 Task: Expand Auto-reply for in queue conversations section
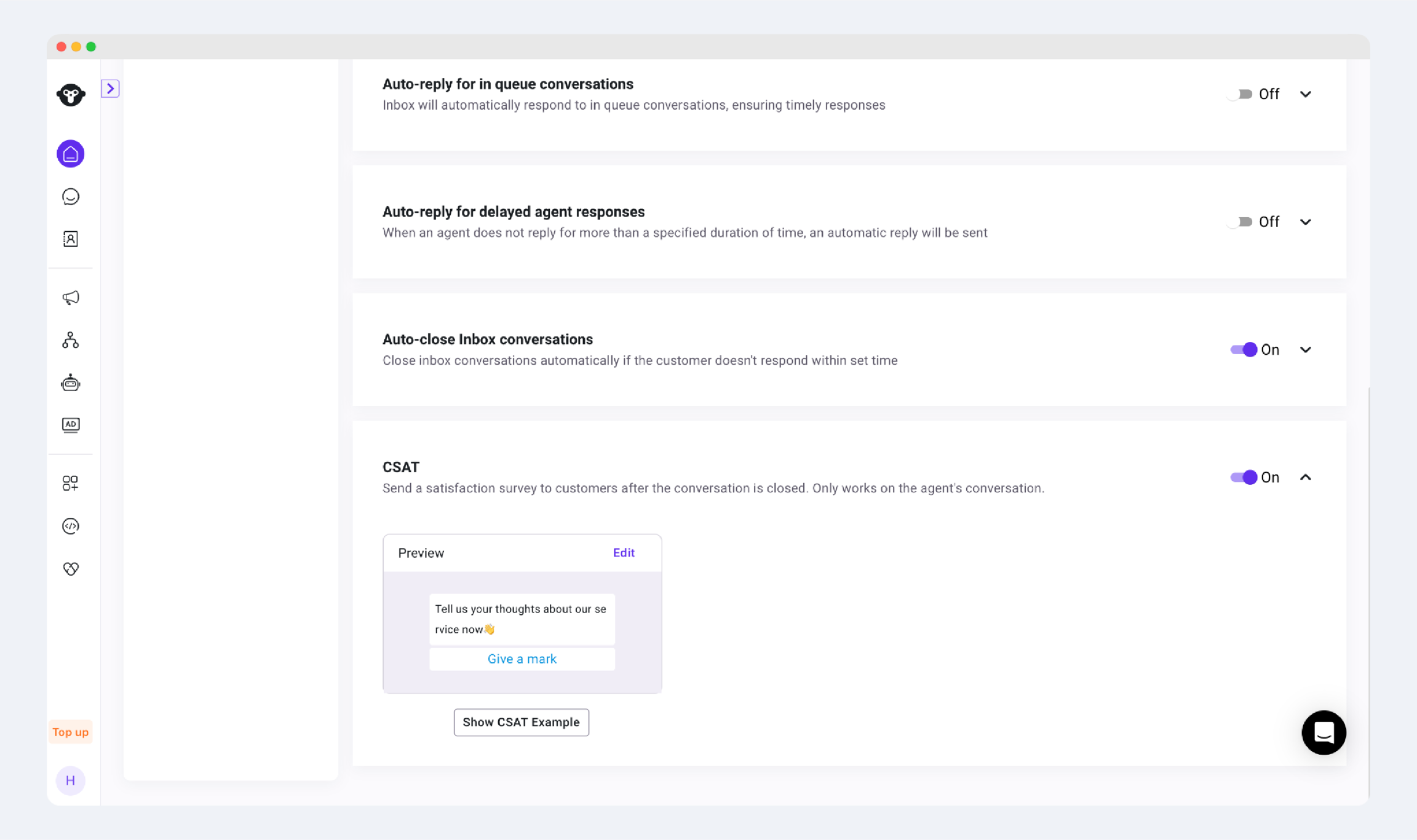(1305, 94)
